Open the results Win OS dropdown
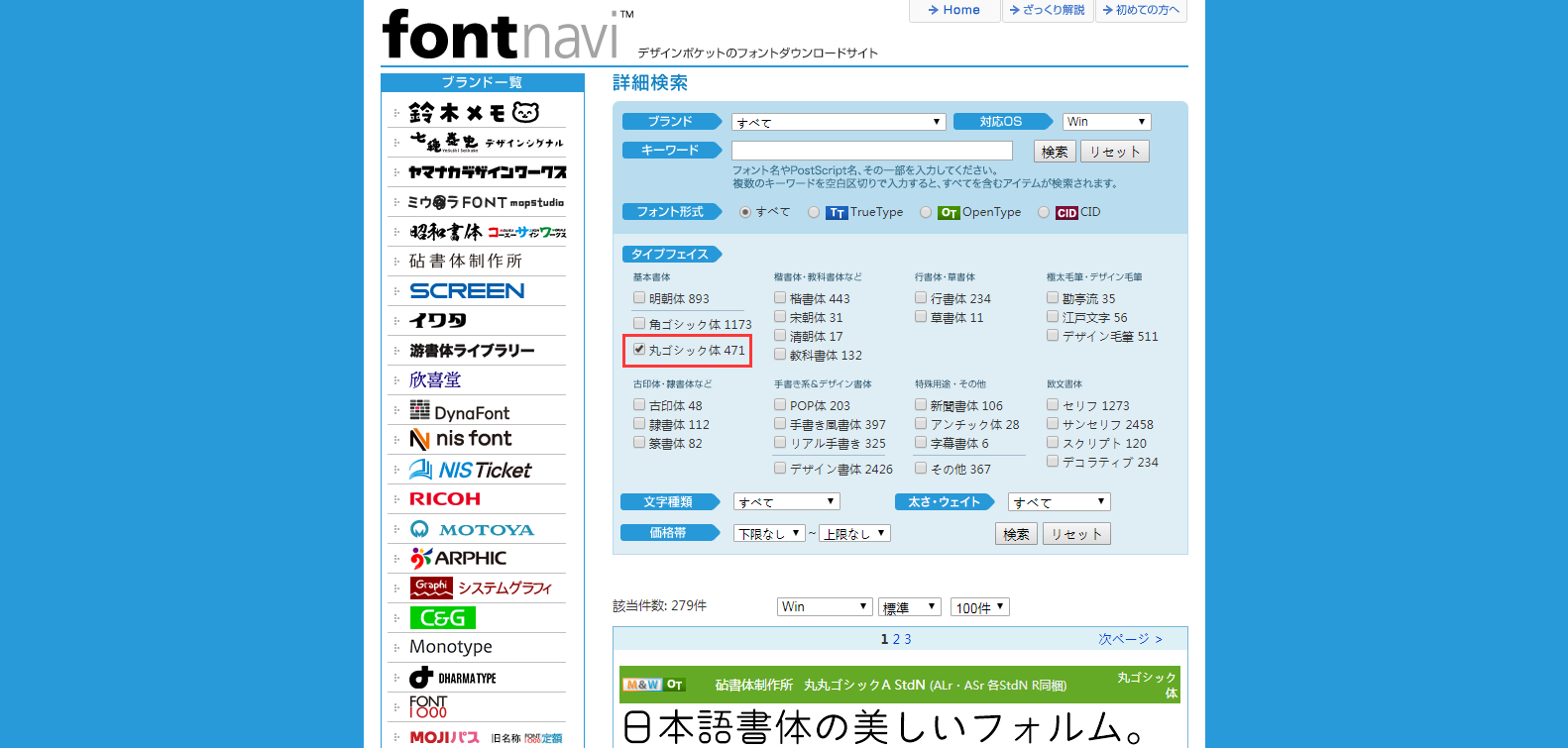The height and width of the screenshot is (748, 1568). (x=825, y=606)
